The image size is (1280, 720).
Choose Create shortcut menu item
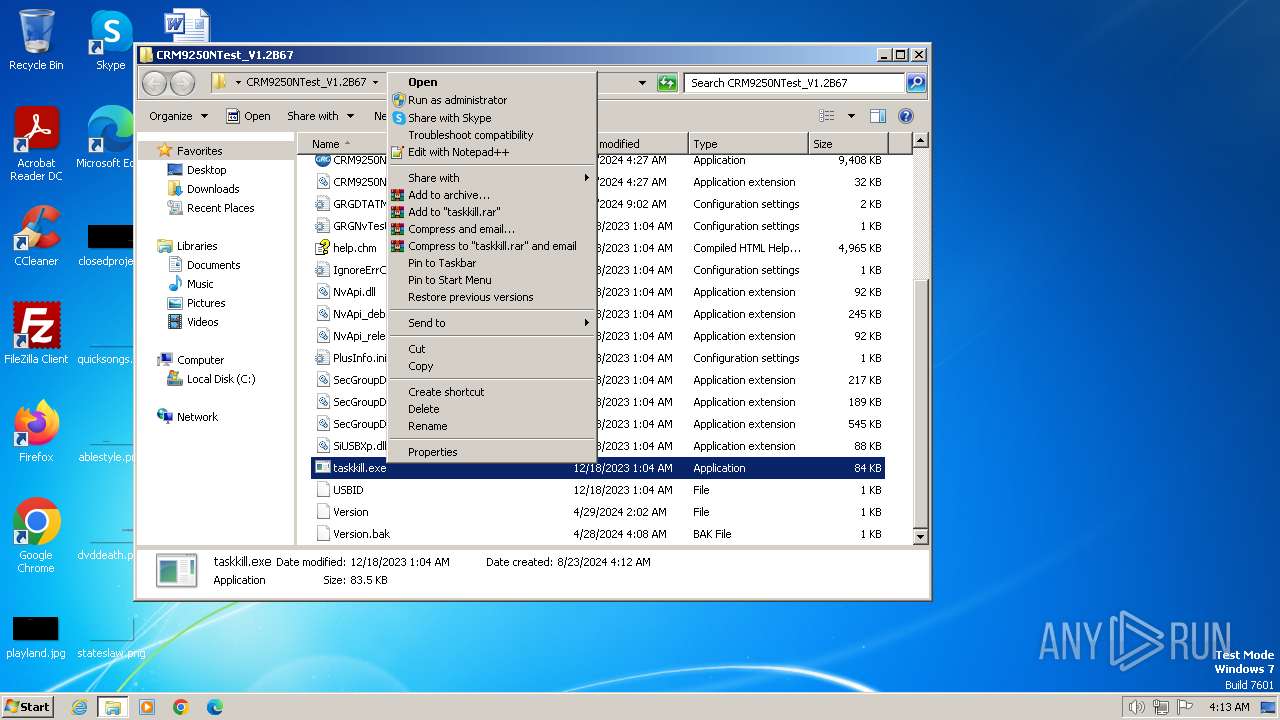pos(445,392)
